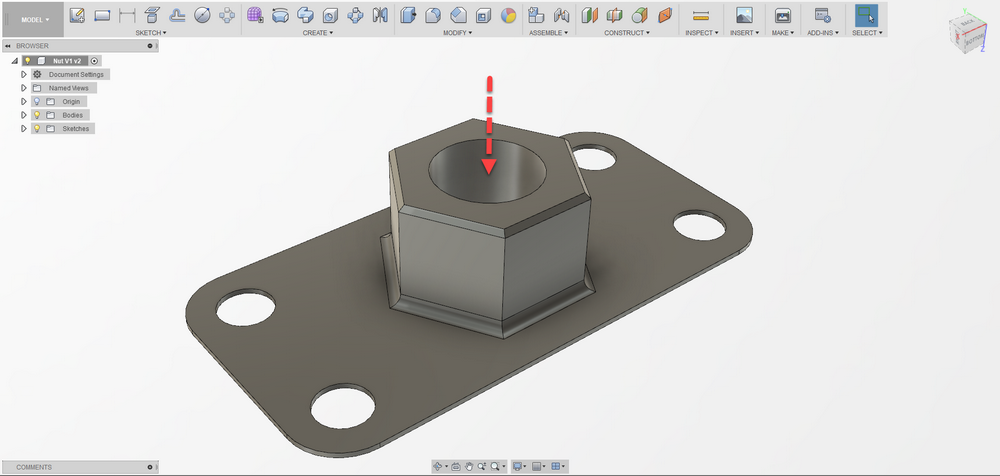Collapse the BROWSER panel with double arrows
The width and height of the screenshot is (1000, 476).
[x=8, y=46]
